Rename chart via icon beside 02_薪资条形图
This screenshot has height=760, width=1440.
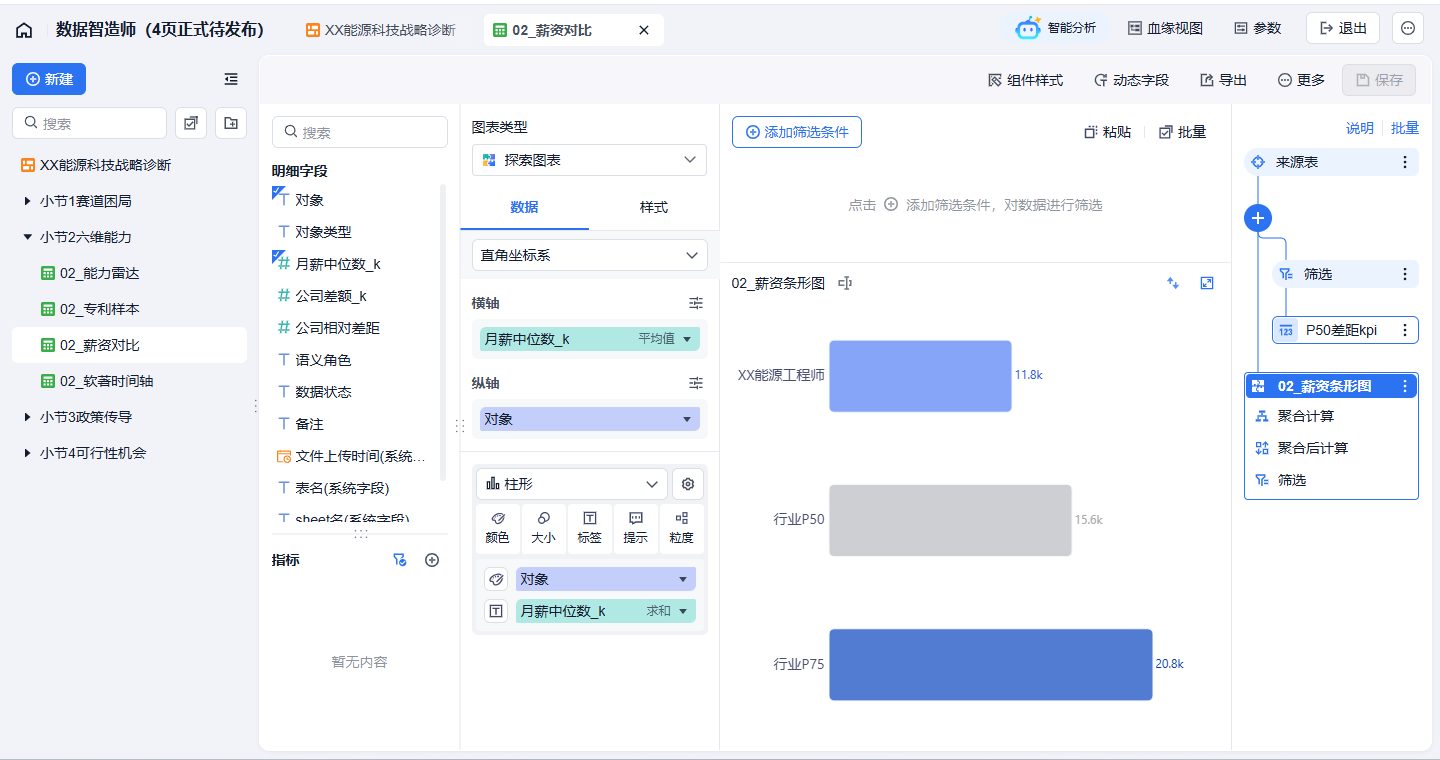845,283
